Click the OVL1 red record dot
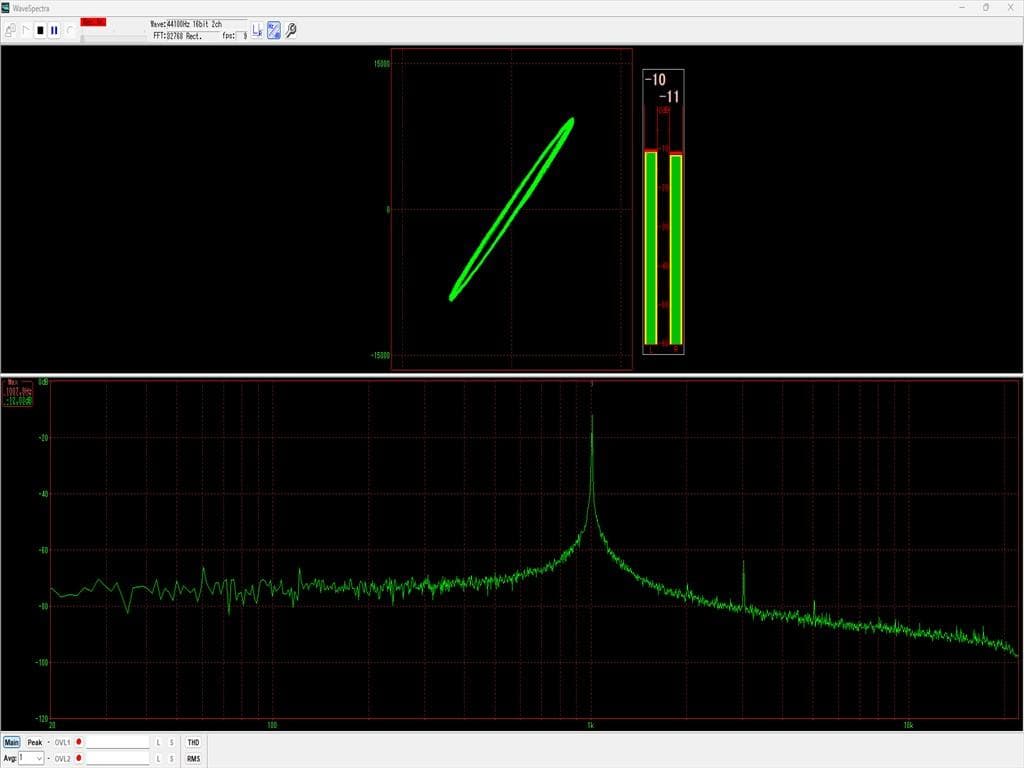This screenshot has height=768, width=1024. [79, 743]
